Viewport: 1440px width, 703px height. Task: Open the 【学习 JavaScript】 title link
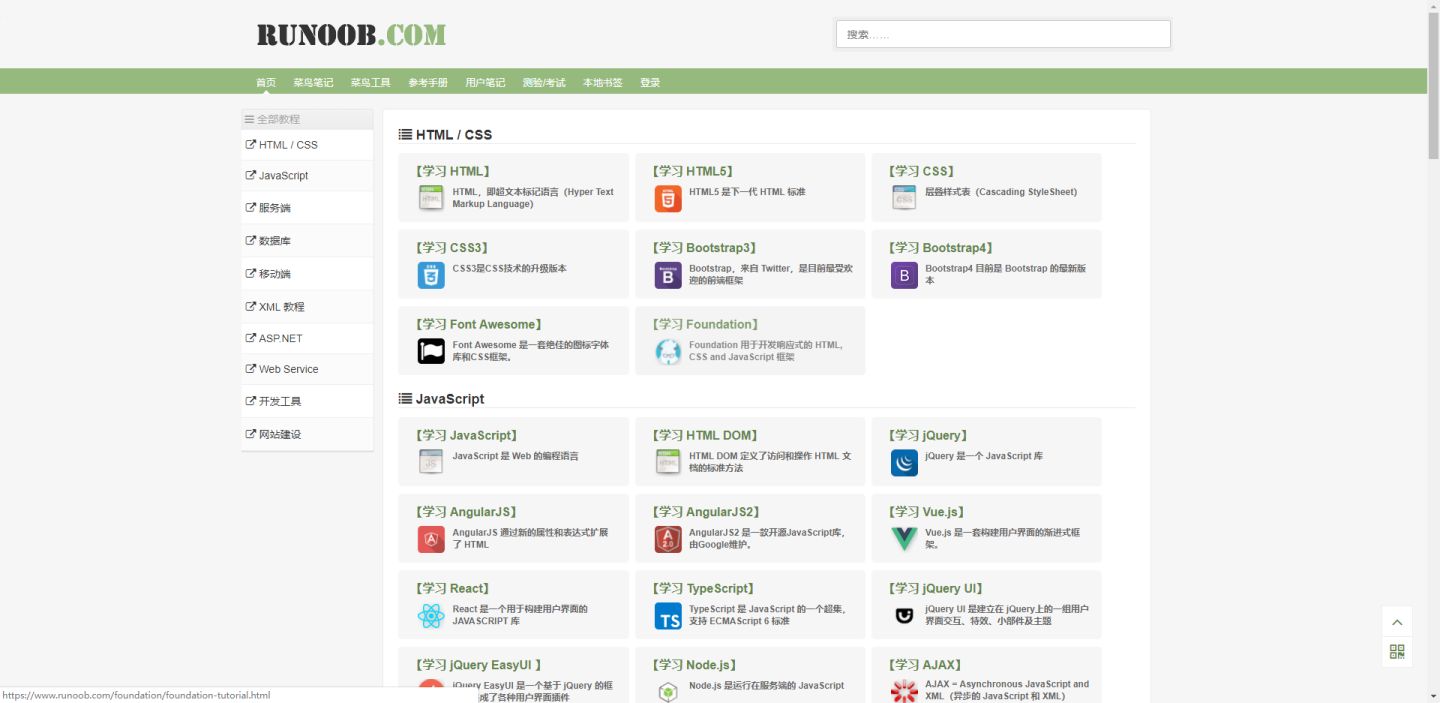click(466, 435)
